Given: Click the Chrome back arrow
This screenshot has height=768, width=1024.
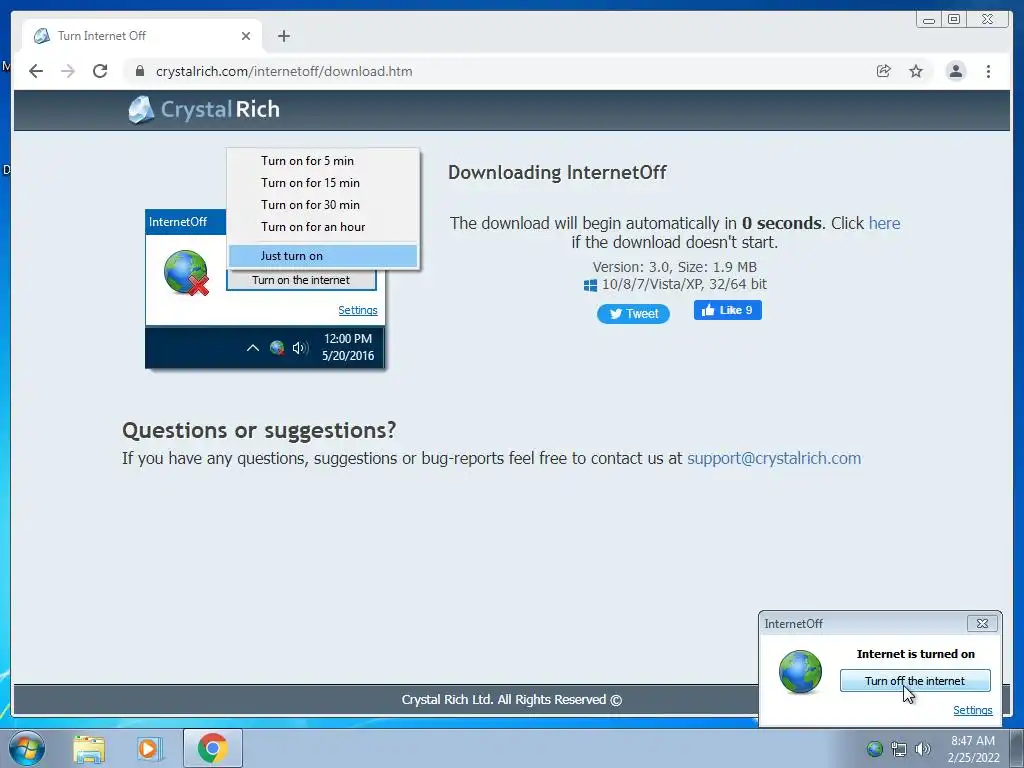Looking at the screenshot, I should pos(36,71).
